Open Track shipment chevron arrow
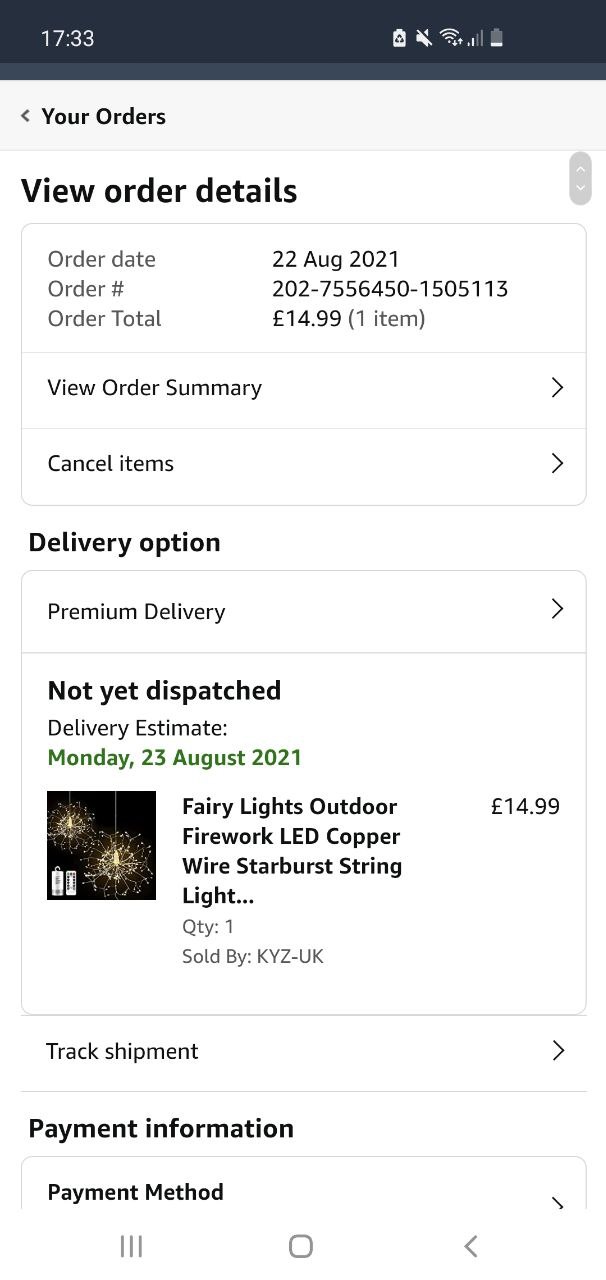Screen dimensions: 606x1280 click(x=558, y=1050)
